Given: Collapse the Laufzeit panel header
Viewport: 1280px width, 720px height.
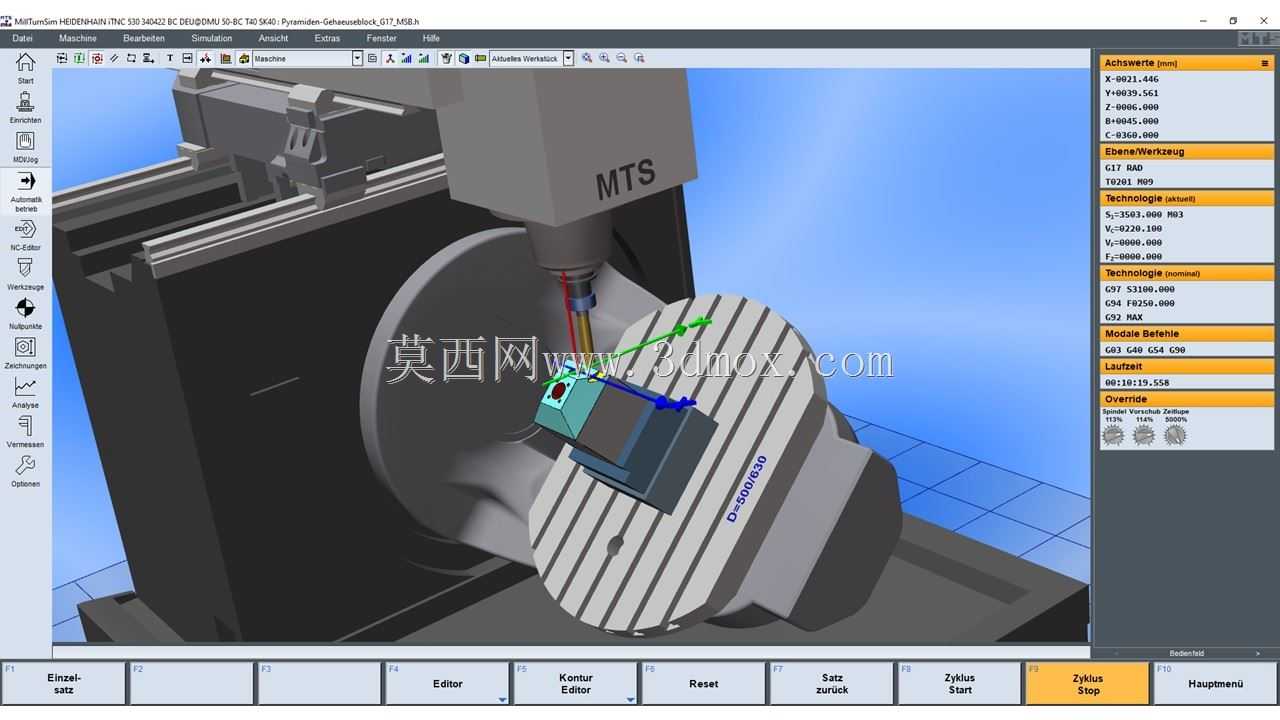Looking at the screenshot, I should pos(1187,367).
